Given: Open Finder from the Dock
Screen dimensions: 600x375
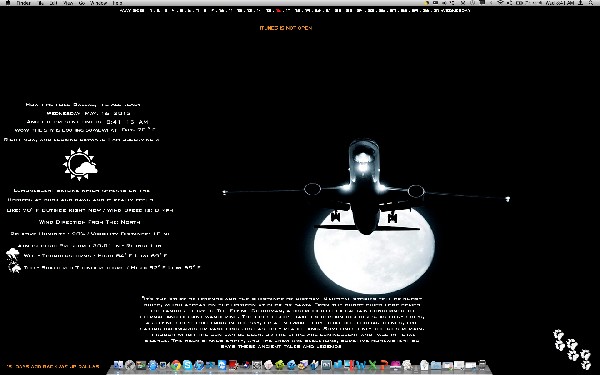Looking at the screenshot, I should [x=118, y=365].
